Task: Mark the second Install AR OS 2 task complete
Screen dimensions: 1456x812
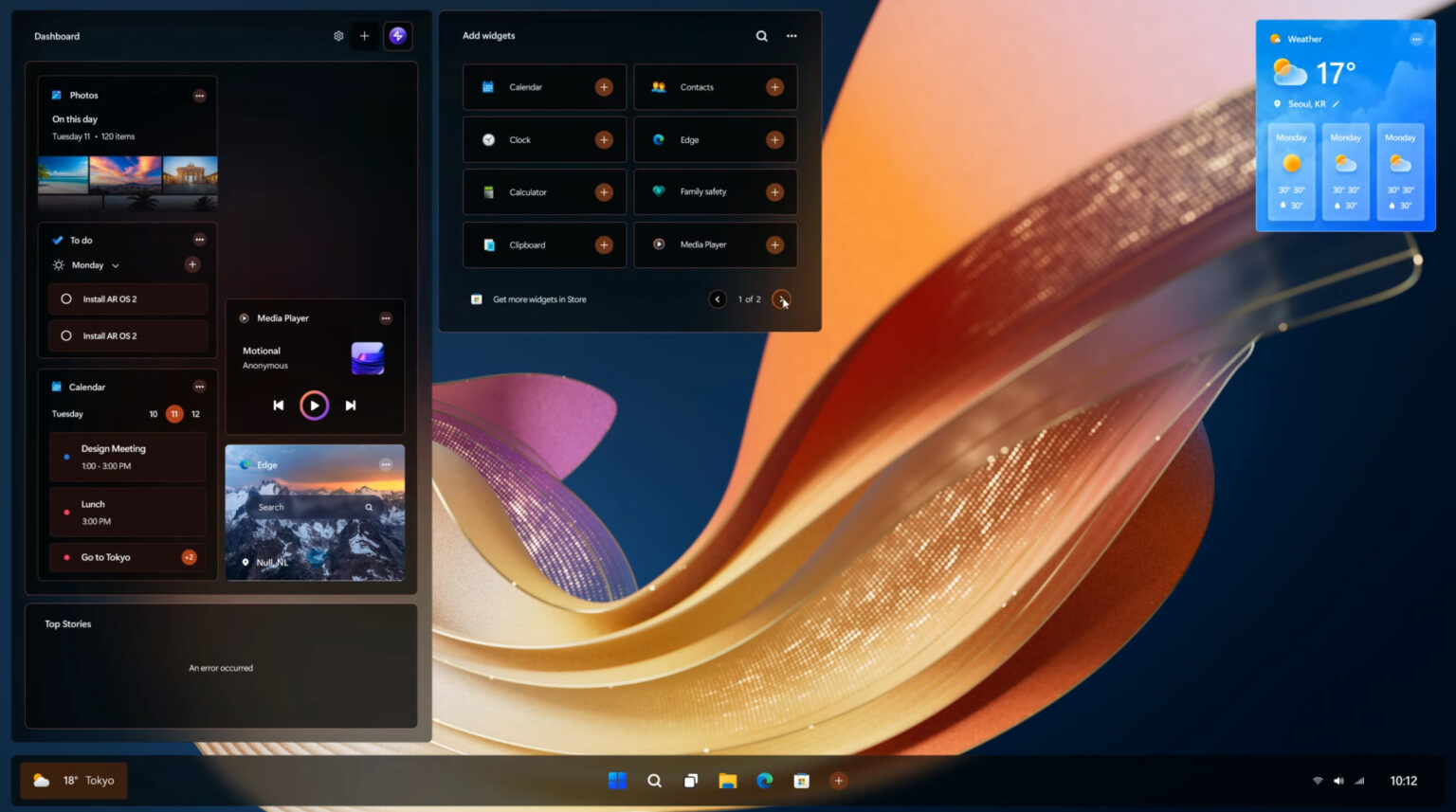Action: (x=66, y=335)
